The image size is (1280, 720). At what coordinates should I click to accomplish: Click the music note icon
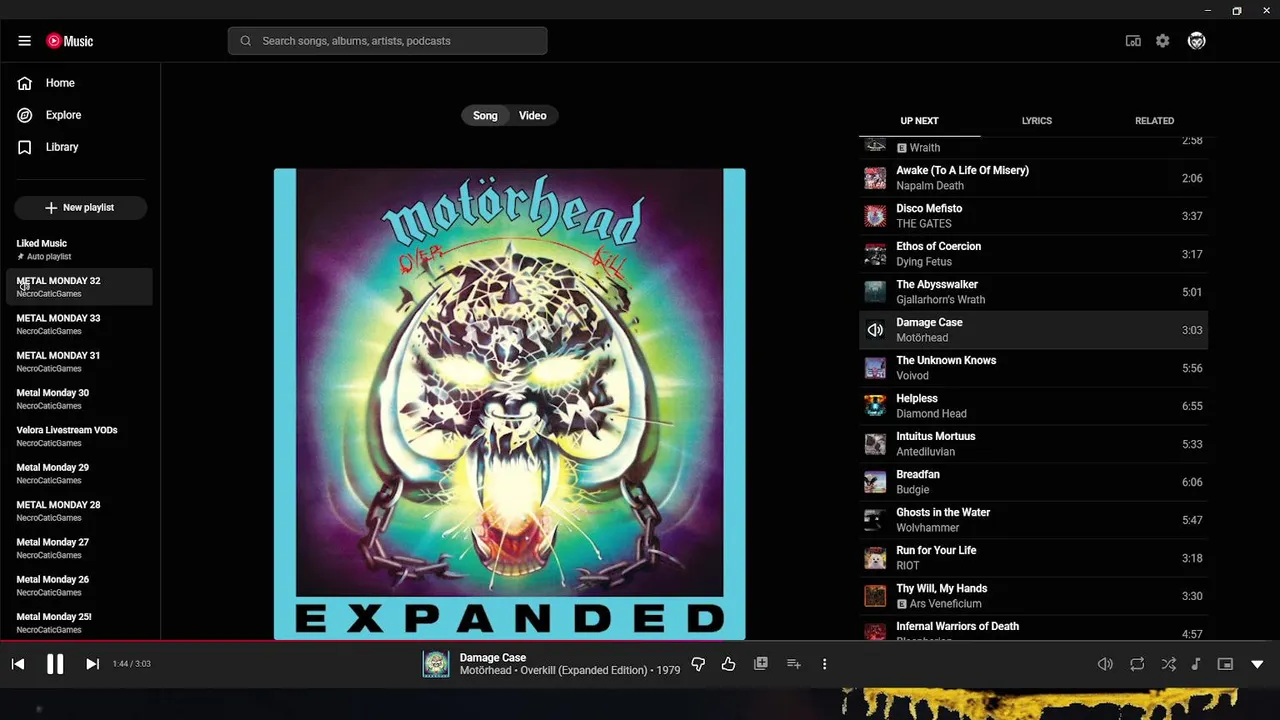click(1196, 664)
